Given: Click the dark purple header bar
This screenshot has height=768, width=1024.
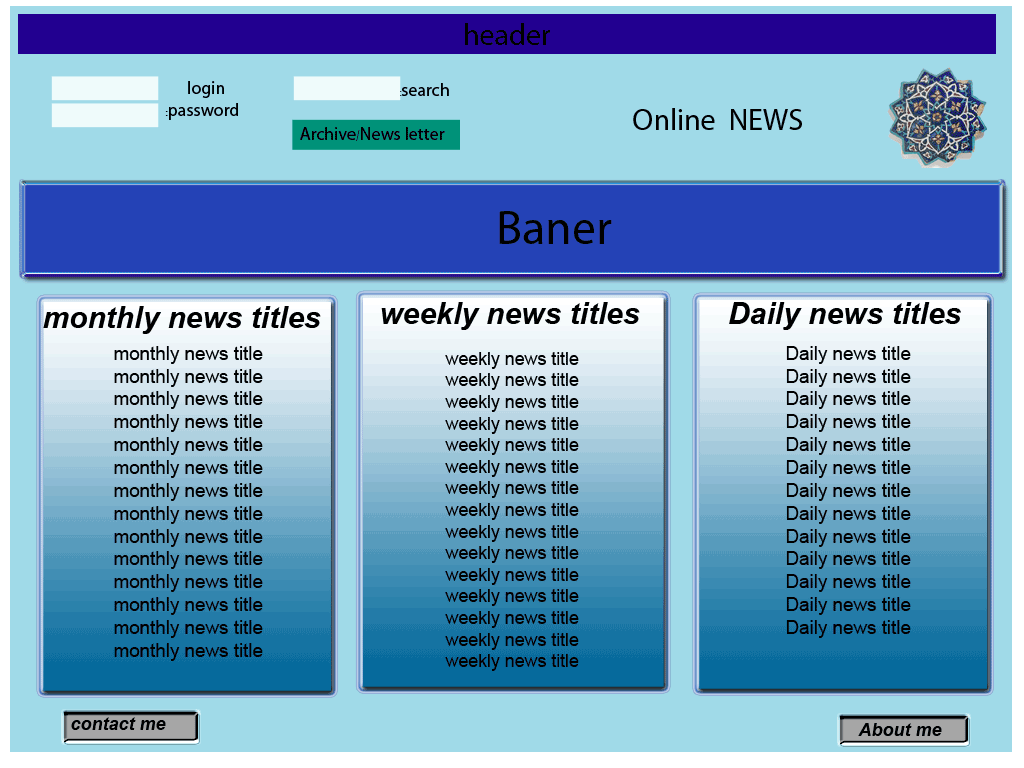Looking at the screenshot, I should pyautogui.click(x=507, y=35).
